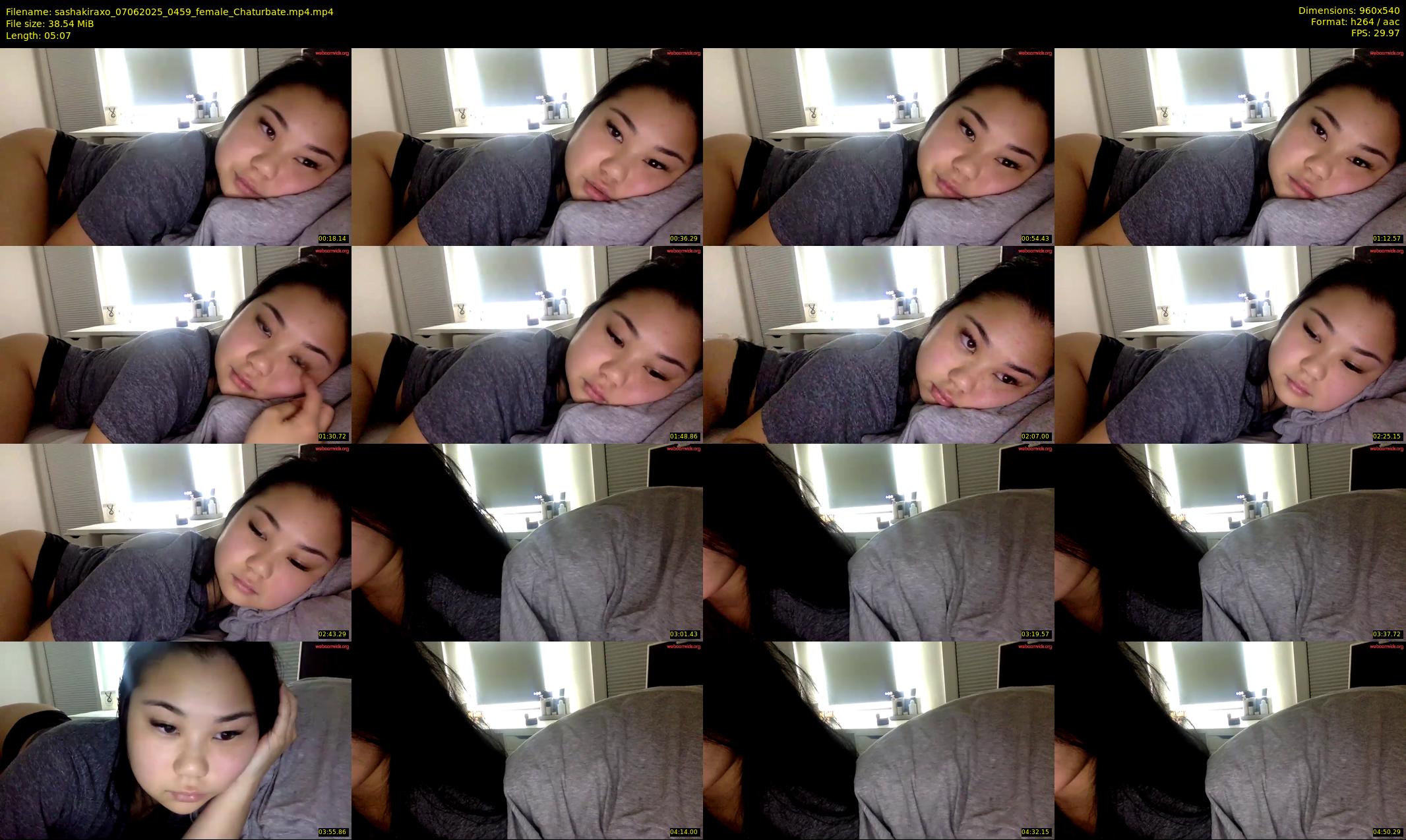Click the thumbnail timestamped 00:18.14
The image size is (1406, 840).
[175, 146]
